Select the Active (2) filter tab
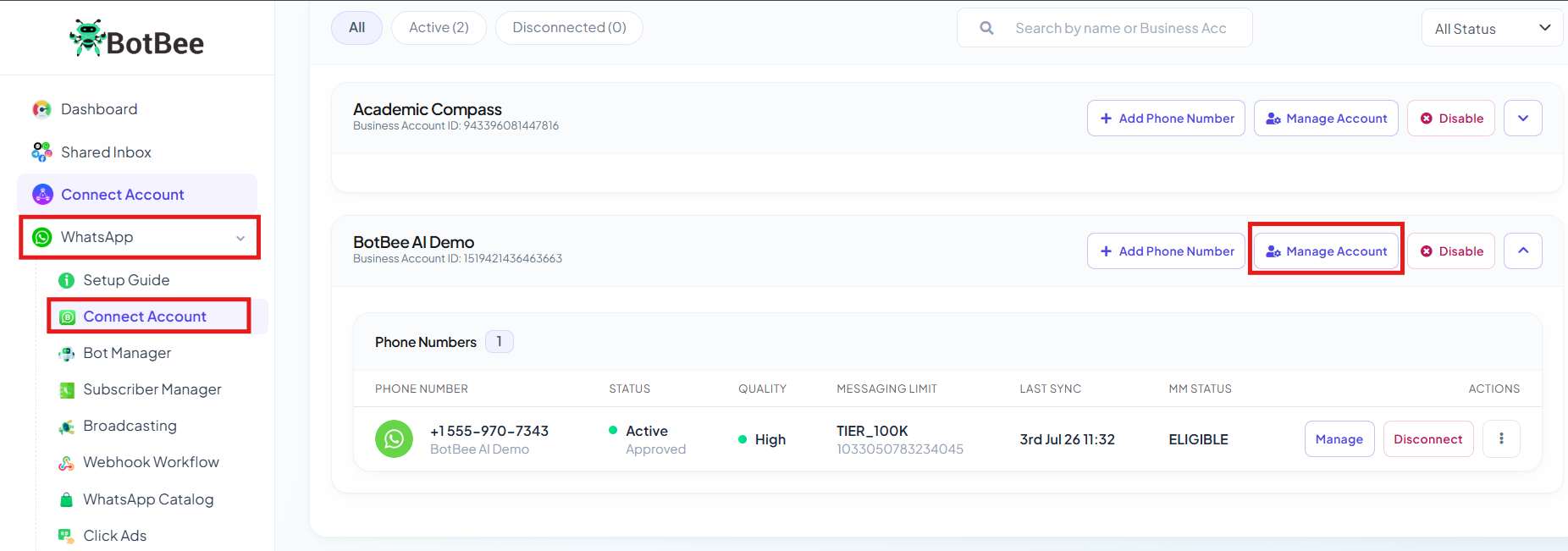 [x=439, y=28]
